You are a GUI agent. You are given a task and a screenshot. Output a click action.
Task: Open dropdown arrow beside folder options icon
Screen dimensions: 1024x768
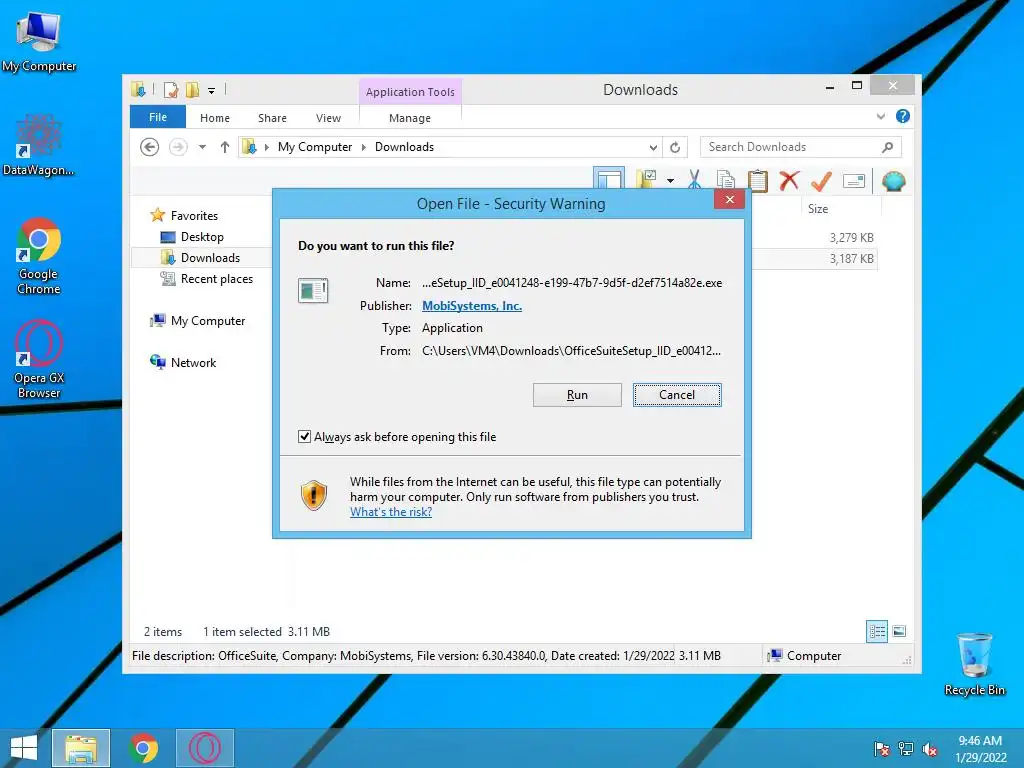[x=671, y=180]
